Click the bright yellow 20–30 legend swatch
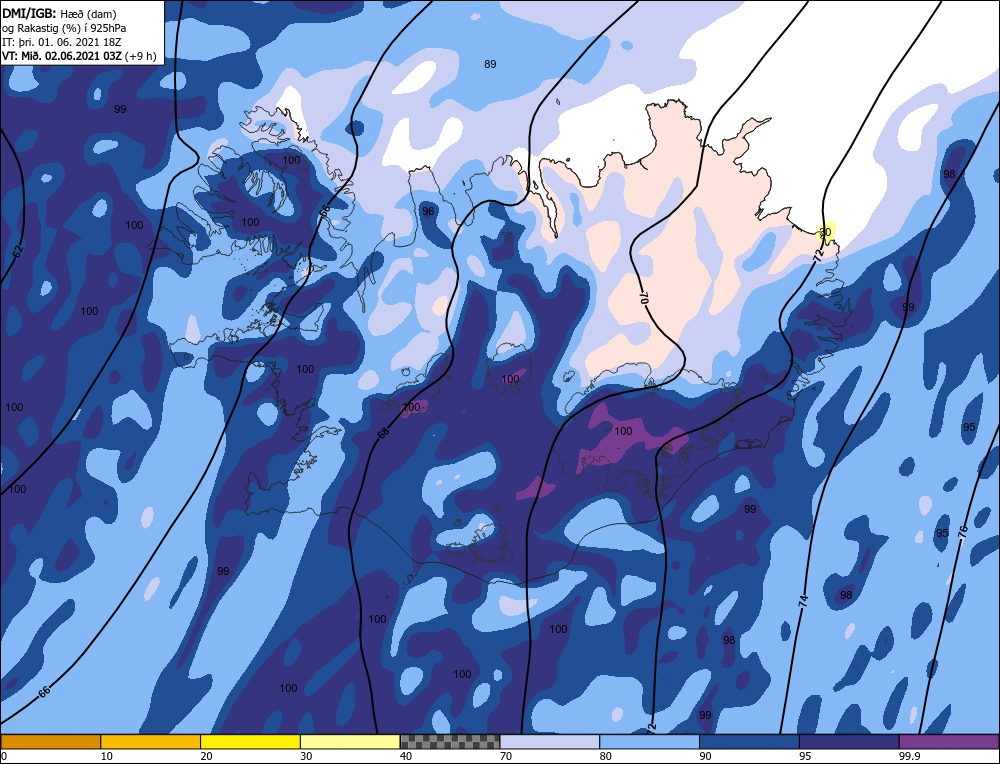The width and height of the screenshot is (1000, 764). point(250,741)
